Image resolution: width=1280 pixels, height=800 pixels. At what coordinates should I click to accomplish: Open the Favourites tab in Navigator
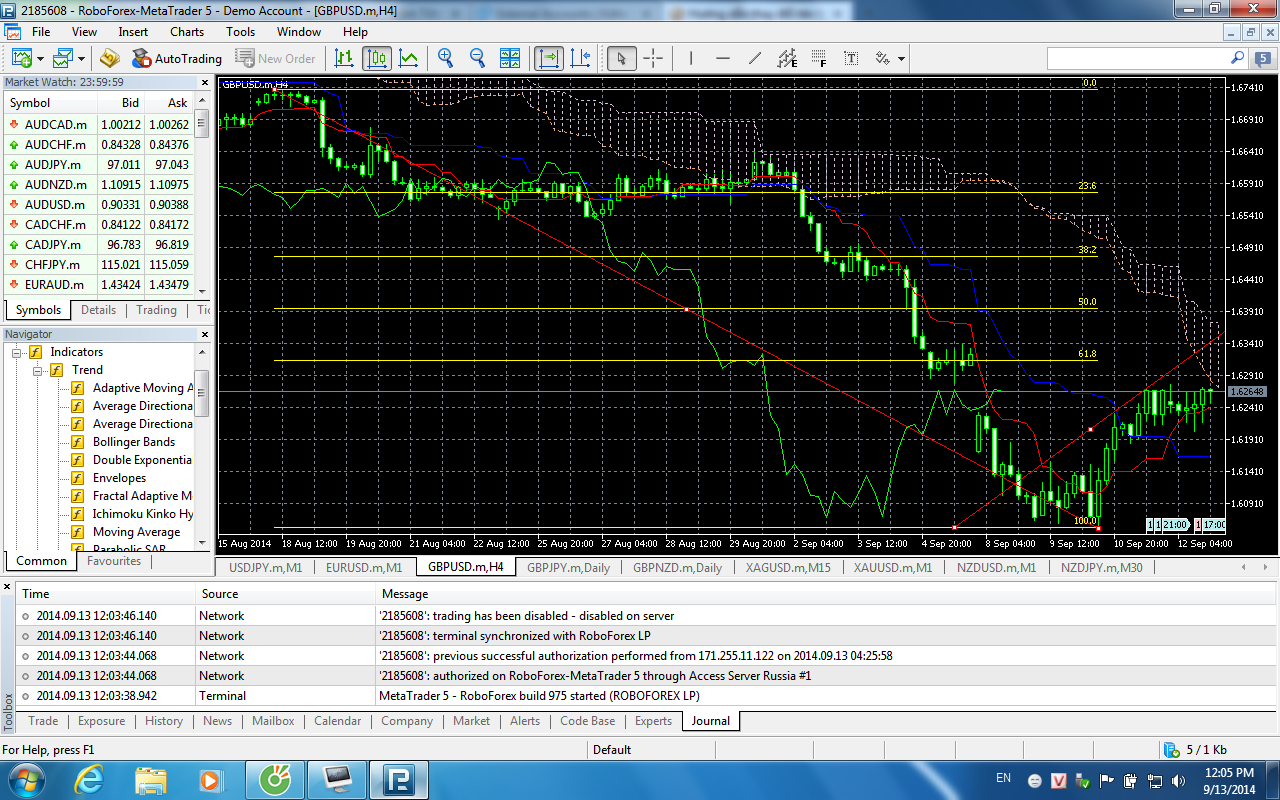(x=114, y=561)
